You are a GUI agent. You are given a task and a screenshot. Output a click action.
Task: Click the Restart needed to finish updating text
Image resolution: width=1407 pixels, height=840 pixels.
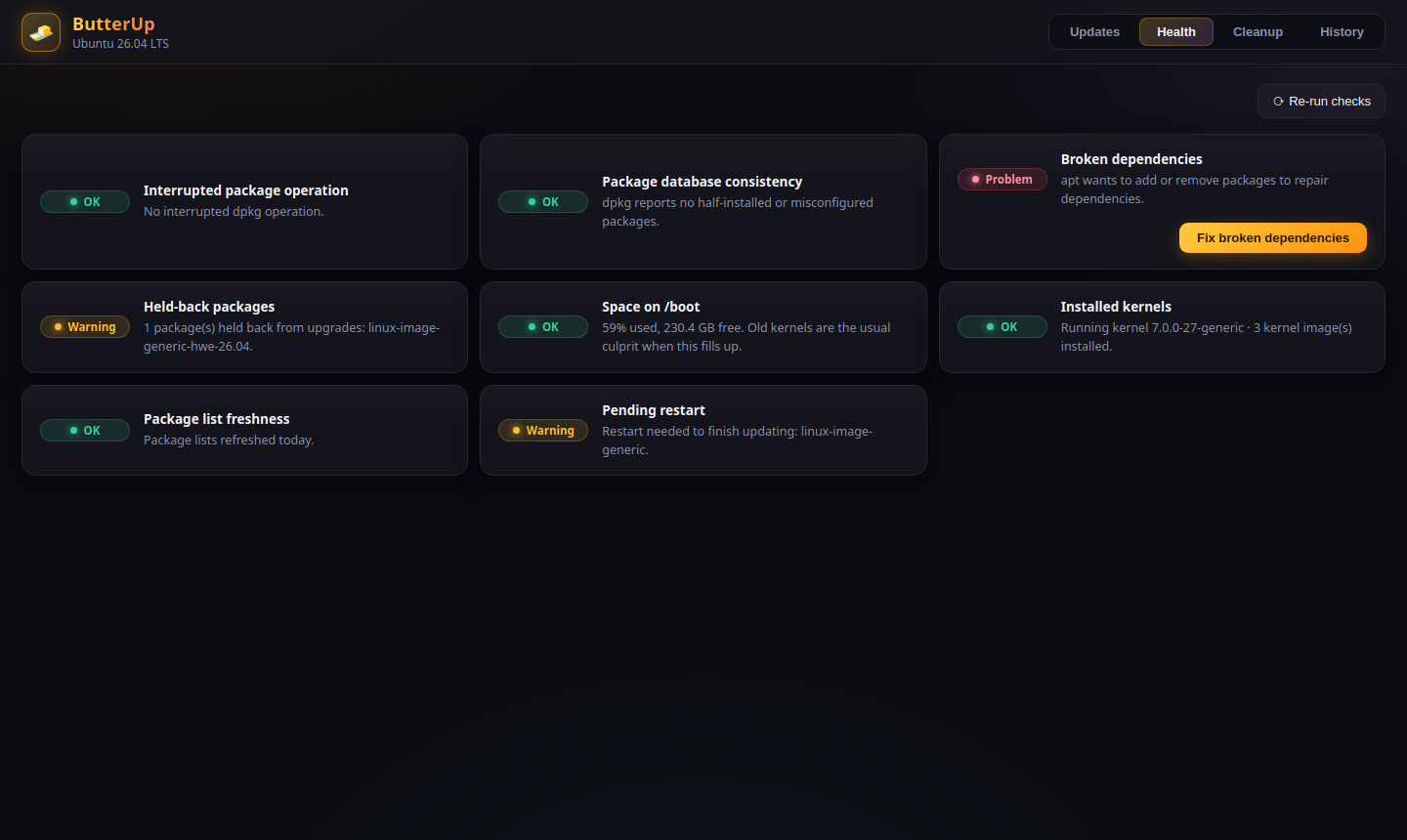coord(737,441)
